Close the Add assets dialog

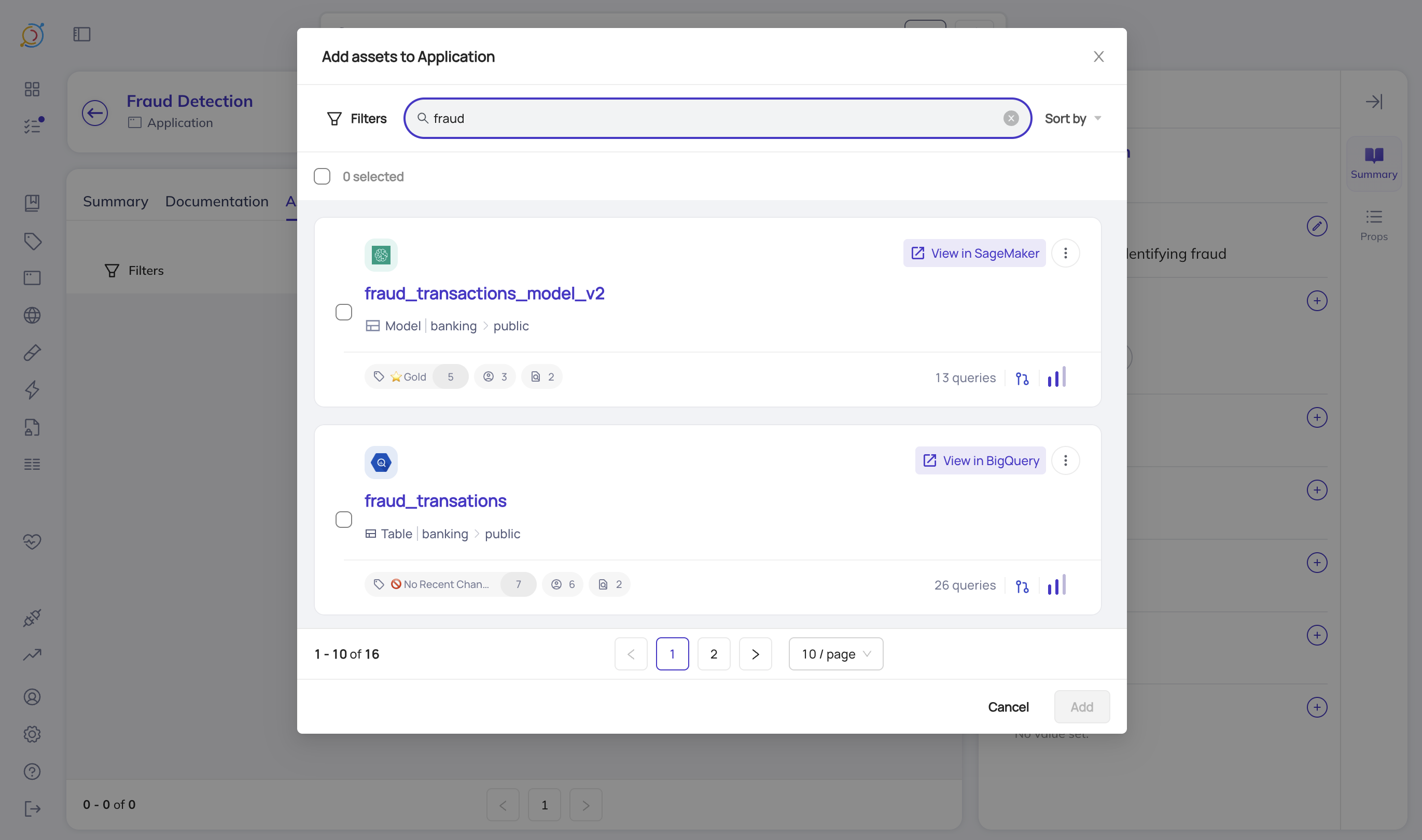click(1098, 57)
